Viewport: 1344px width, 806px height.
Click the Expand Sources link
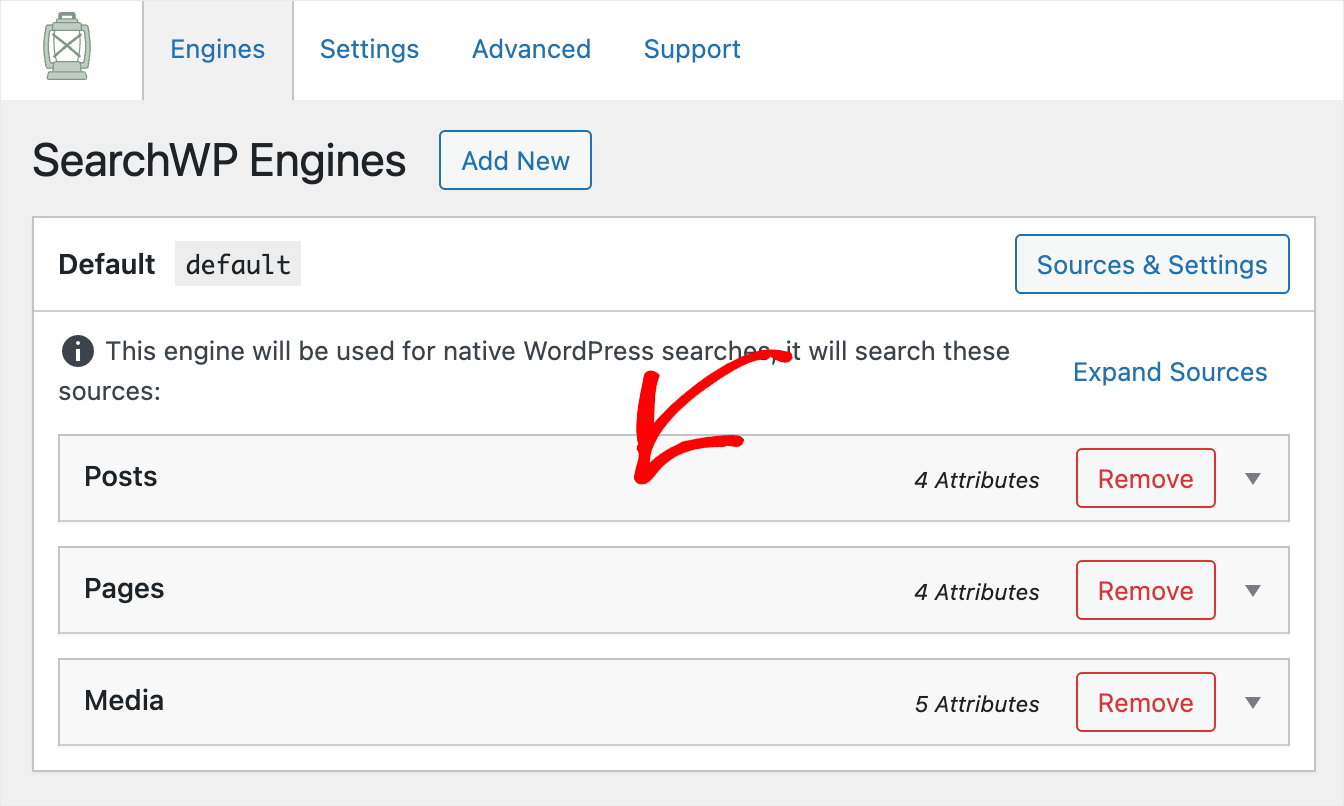(x=1170, y=372)
